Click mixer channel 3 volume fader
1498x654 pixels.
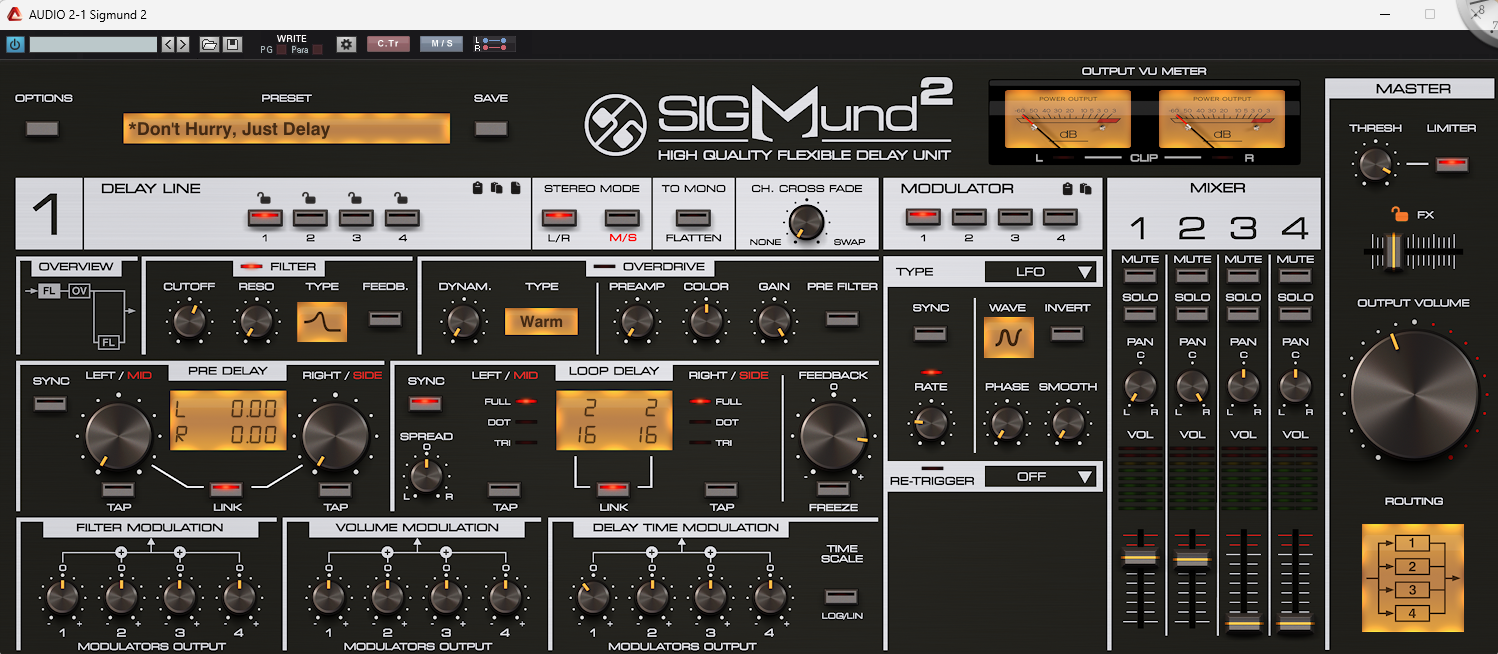[x=1243, y=624]
